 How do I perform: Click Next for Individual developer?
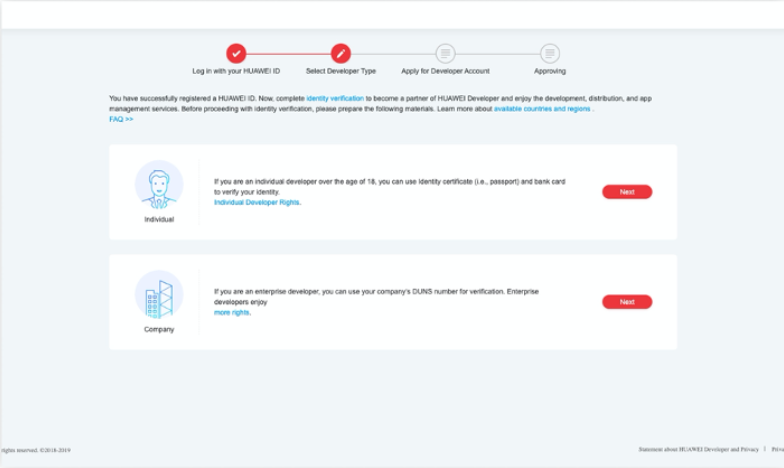(627, 192)
